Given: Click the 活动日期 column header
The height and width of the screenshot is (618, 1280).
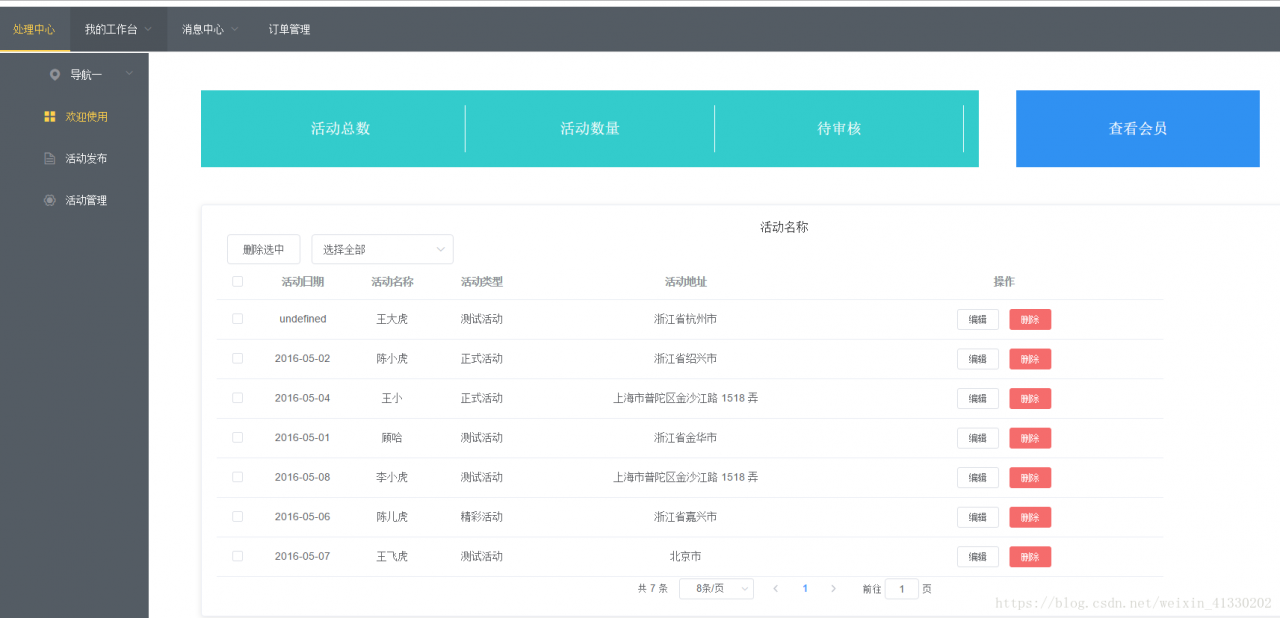Looking at the screenshot, I should [x=302, y=282].
